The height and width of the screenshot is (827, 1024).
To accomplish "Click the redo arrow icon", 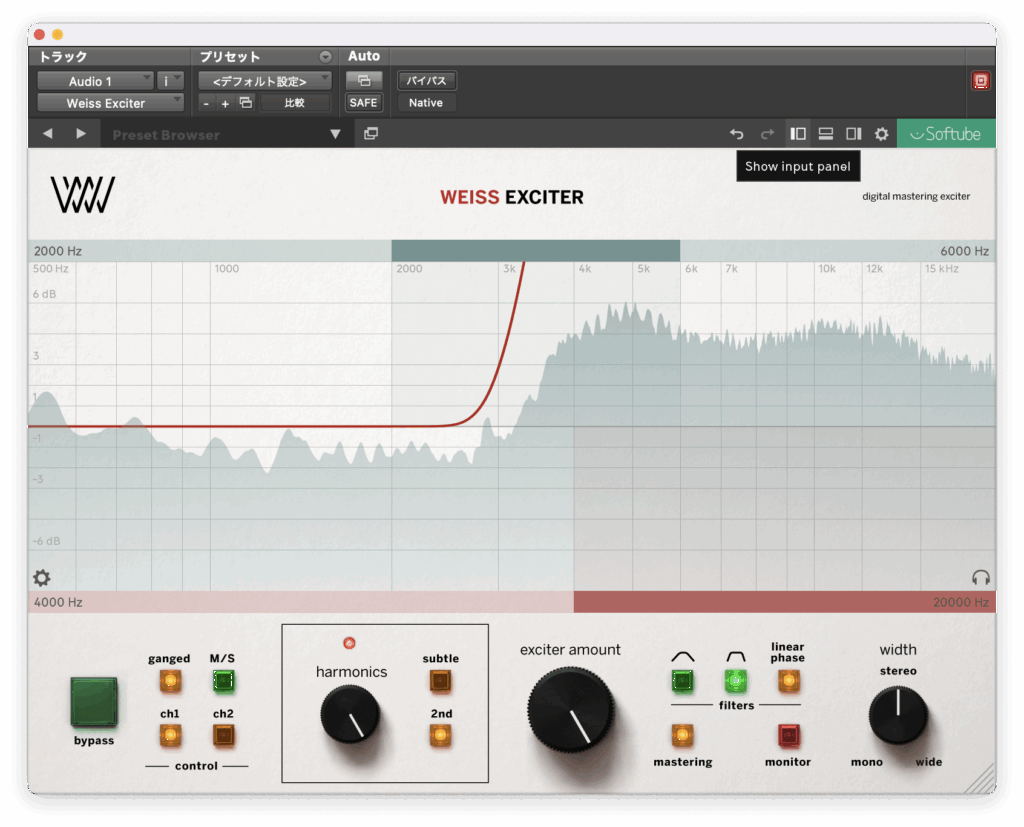I will (x=767, y=134).
